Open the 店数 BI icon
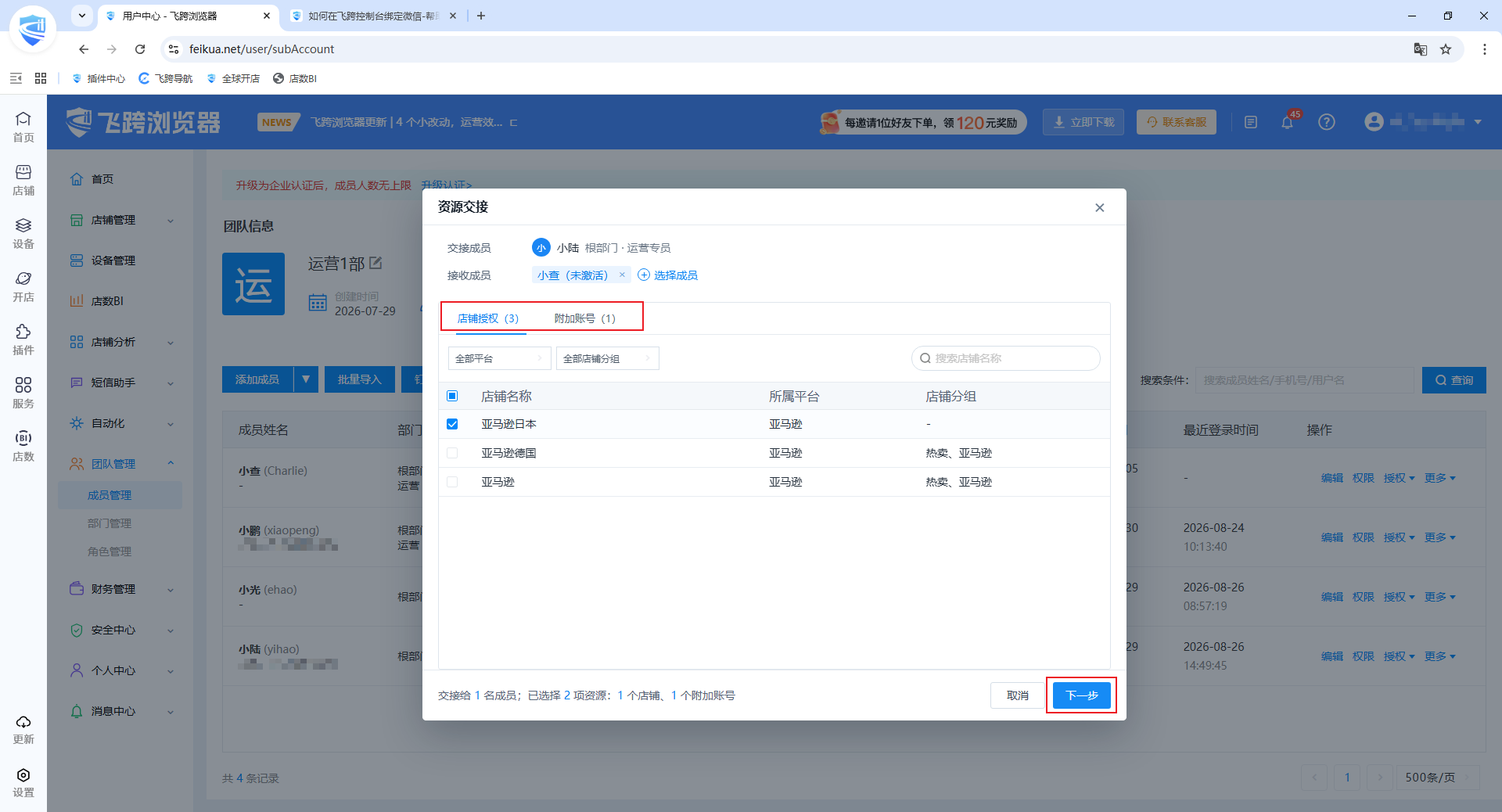1502x812 pixels. (x=23, y=446)
